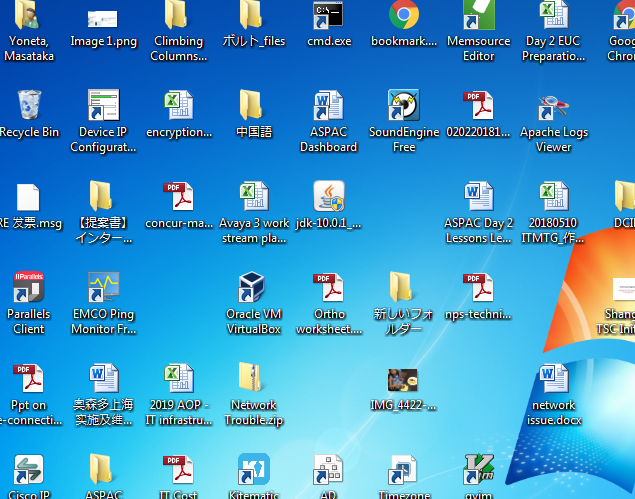Click the EMCO Ping Monitor icon
The image size is (635, 499).
(103, 288)
